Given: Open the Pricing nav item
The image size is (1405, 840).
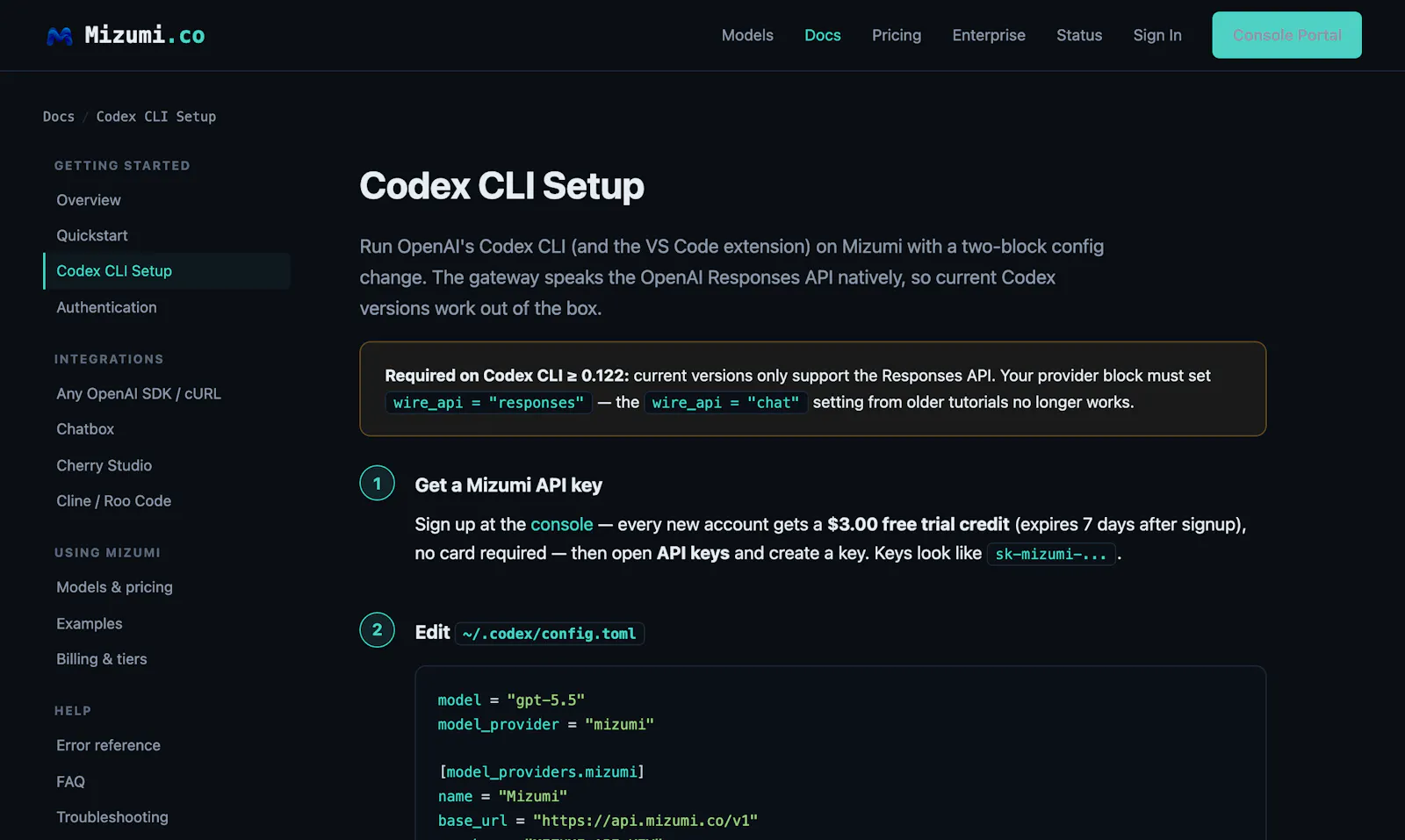Looking at the screenshot, I should pos(897,35).
